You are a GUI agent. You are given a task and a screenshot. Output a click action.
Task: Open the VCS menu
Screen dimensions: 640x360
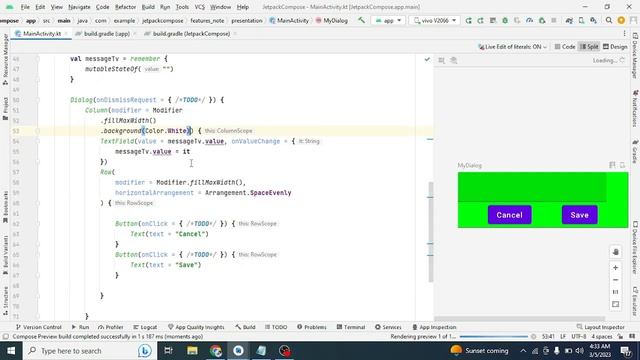(200, 7)
